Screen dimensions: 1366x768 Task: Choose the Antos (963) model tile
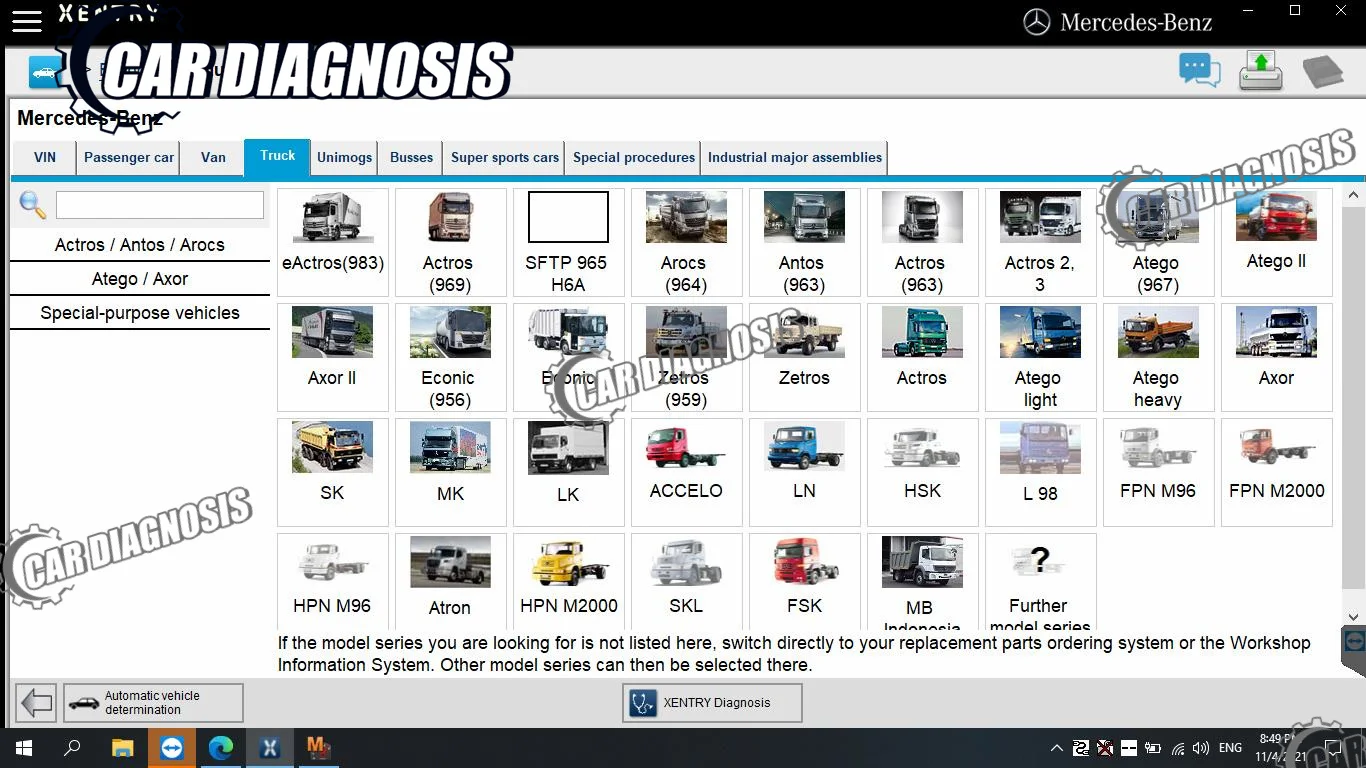coord(805,243)
